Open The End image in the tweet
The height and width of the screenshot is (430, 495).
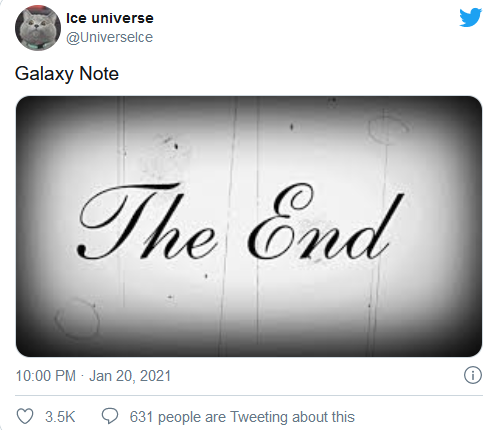point(249,226)
